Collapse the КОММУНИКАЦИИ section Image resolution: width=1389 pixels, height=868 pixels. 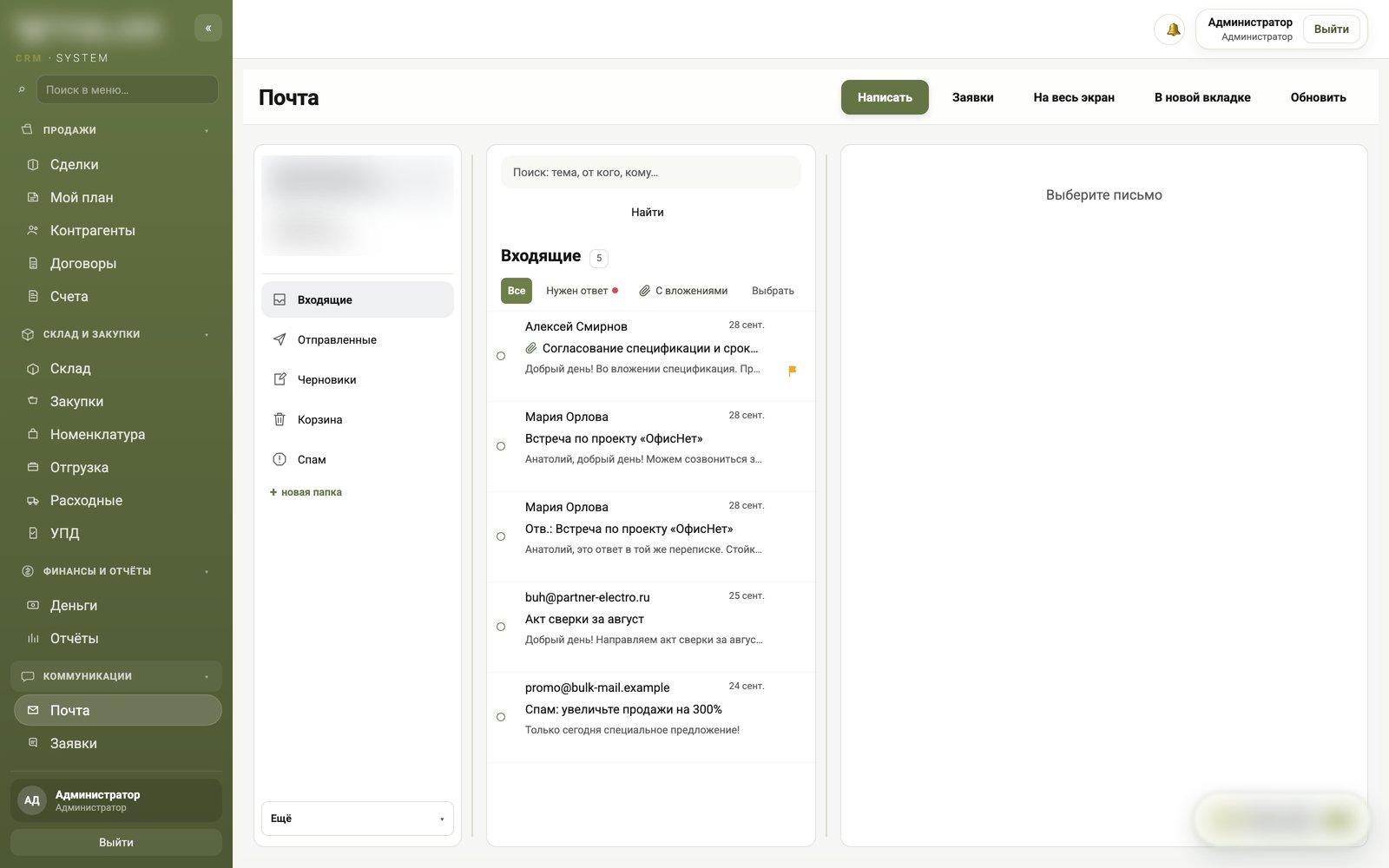coord(117,676)
